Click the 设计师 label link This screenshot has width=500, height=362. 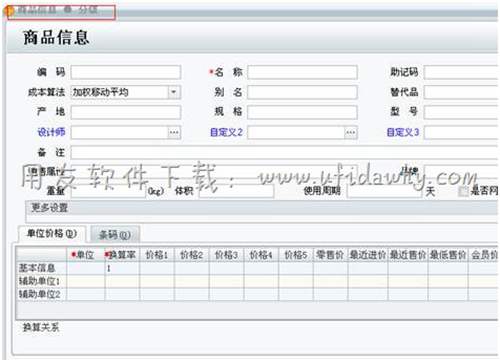pos(51,132)
